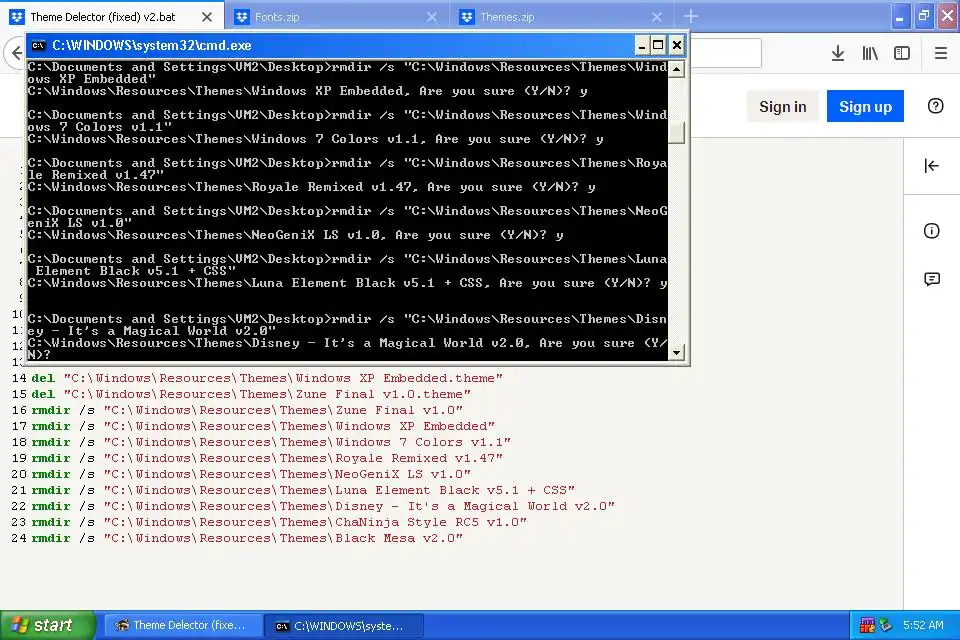Image resolution: width=960 pixels, height=640 pixels.
Task: Open the browser library icon
Action: 870,53
